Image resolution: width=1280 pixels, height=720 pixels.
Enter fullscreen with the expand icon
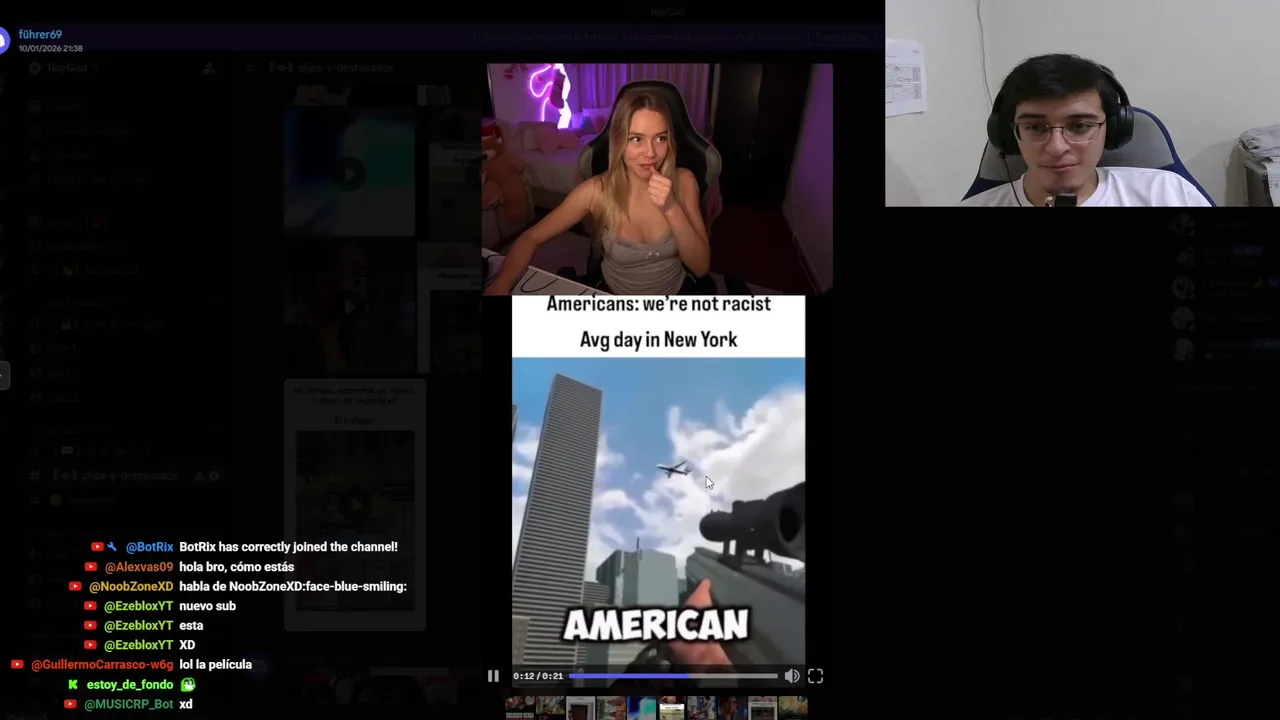pyautogui.click(x=815, y=676)
